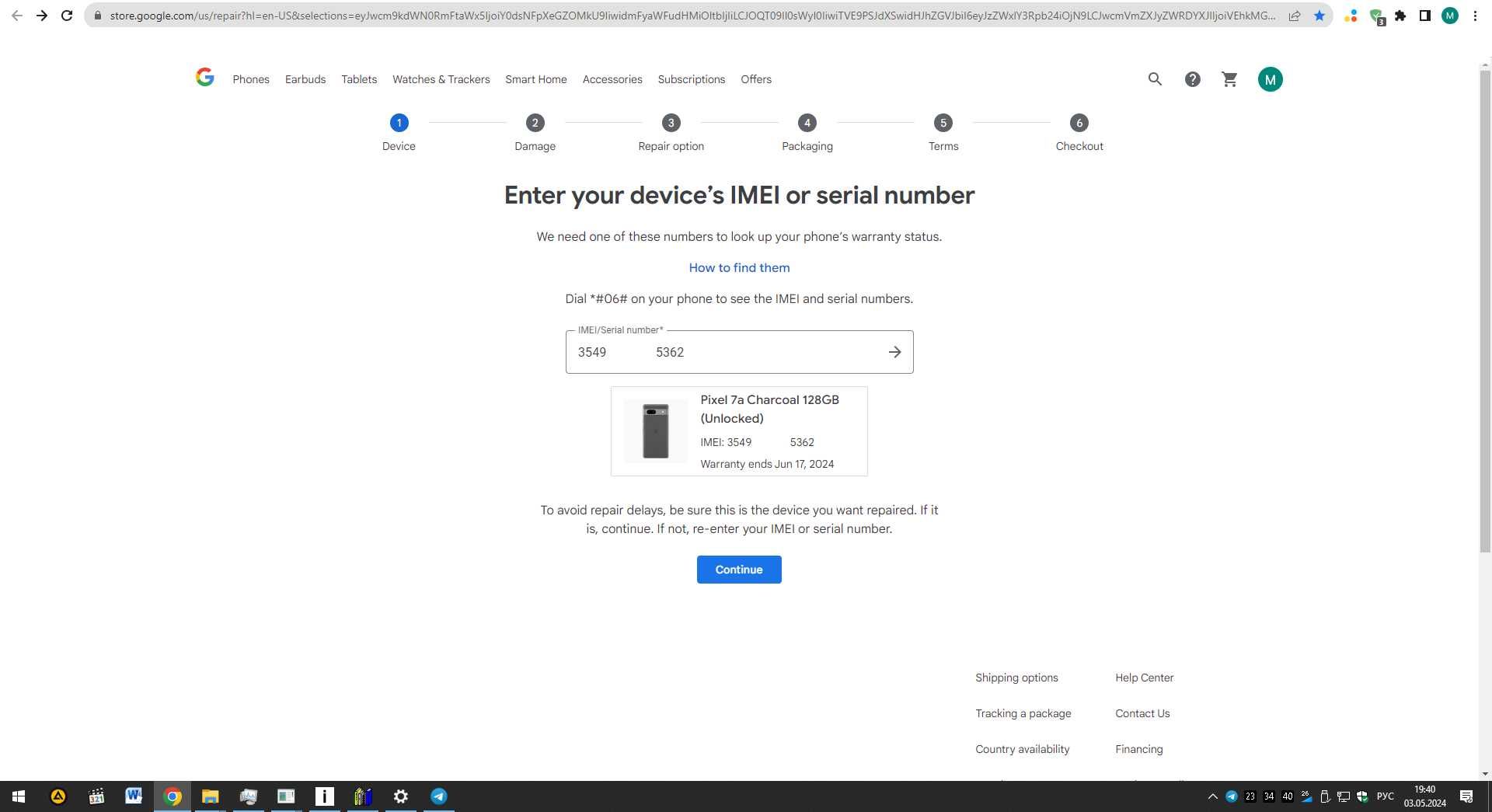Open the Phones menu

point(251,79)
